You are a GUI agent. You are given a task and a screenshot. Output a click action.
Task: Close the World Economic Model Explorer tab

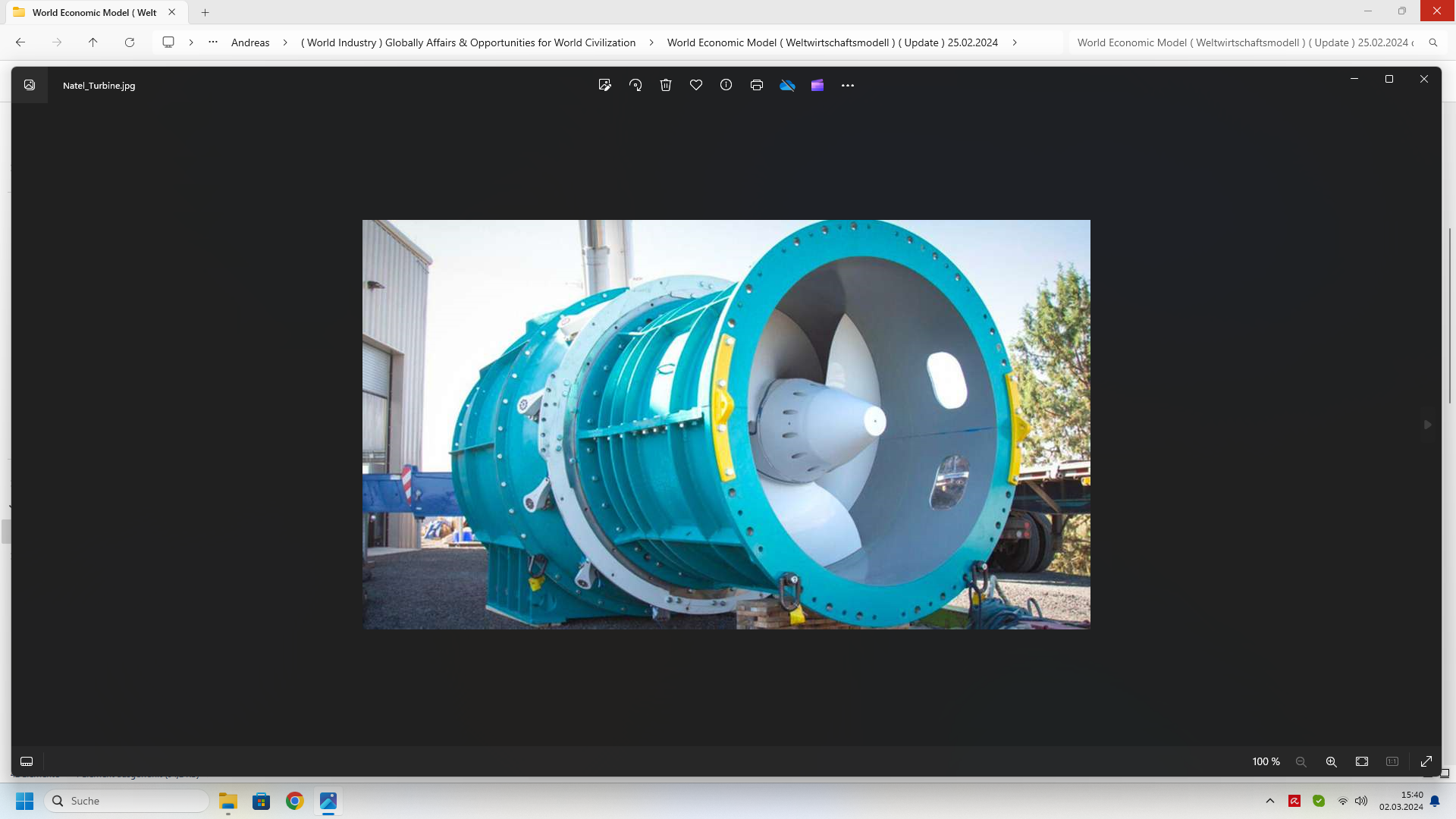point(172,12)
